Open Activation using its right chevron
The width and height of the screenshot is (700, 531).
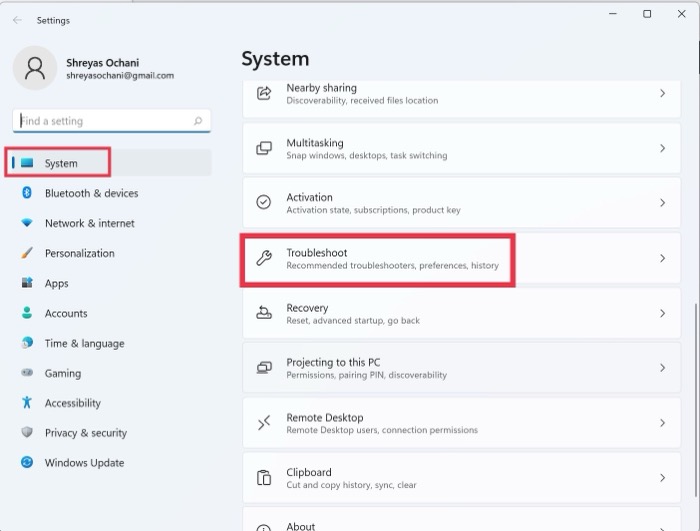pyautogui.click(x=662, y=203)
